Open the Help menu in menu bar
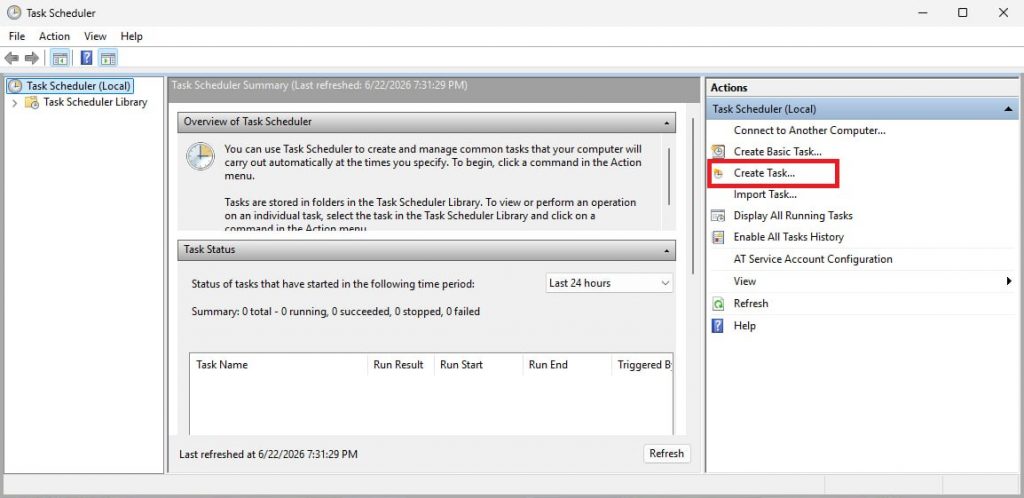 pyautogui.click(x=131, y=37)
